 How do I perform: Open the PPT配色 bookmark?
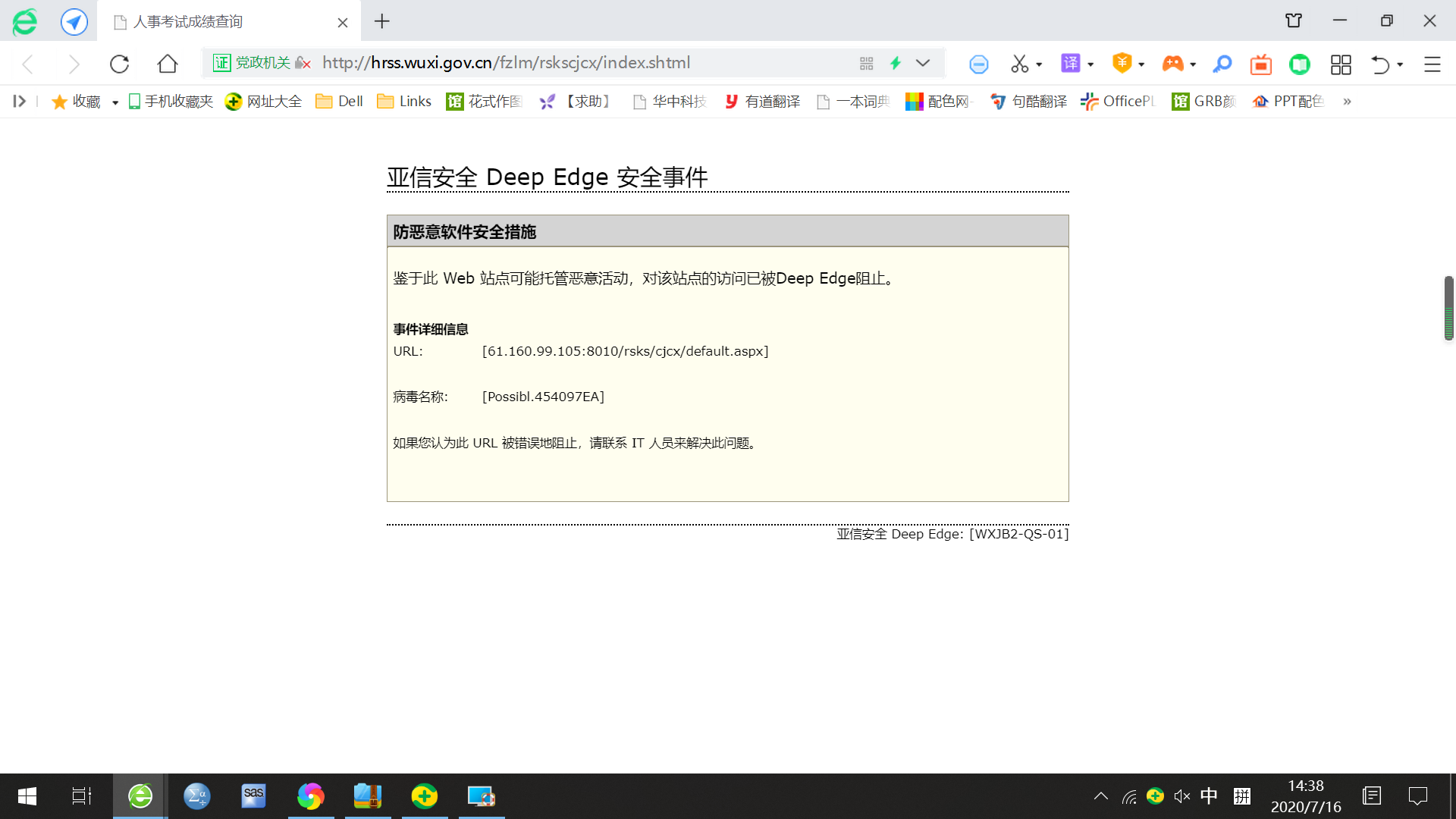tap(1288, 101)
